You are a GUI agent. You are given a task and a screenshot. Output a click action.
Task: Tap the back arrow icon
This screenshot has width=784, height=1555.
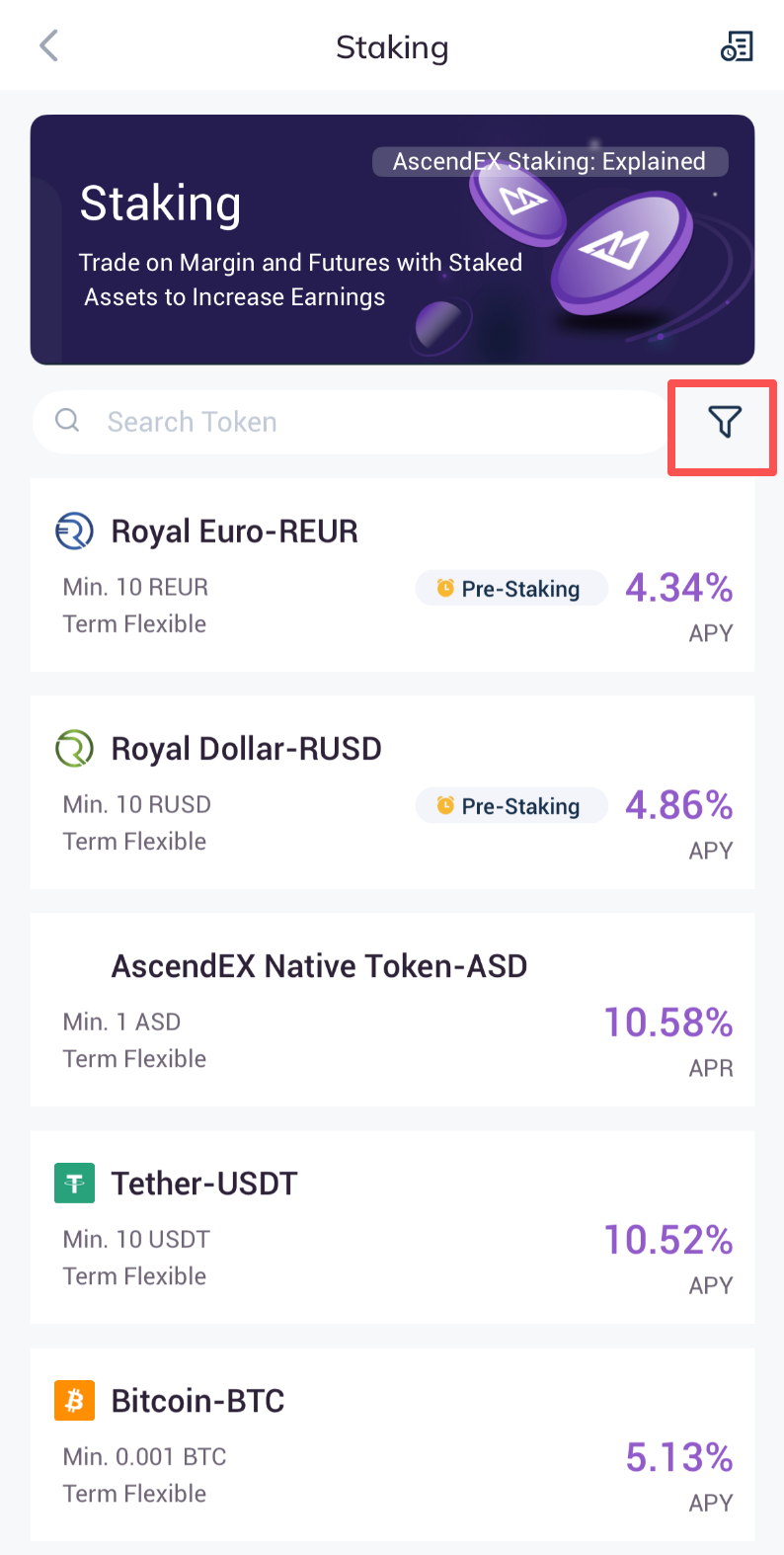coord(49,45)
